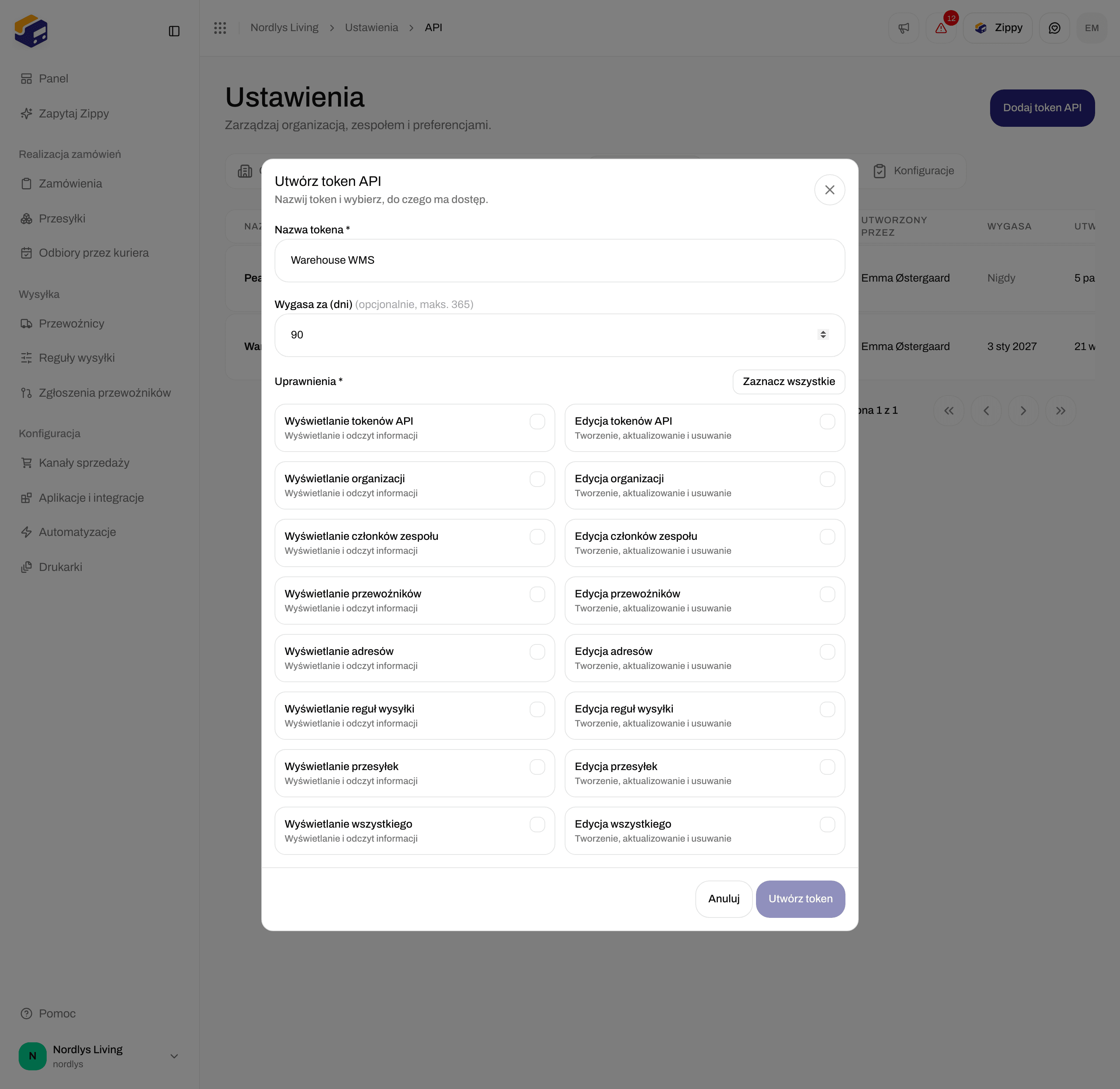Check Edycja przesyłek permission

[x=827, y=767]
